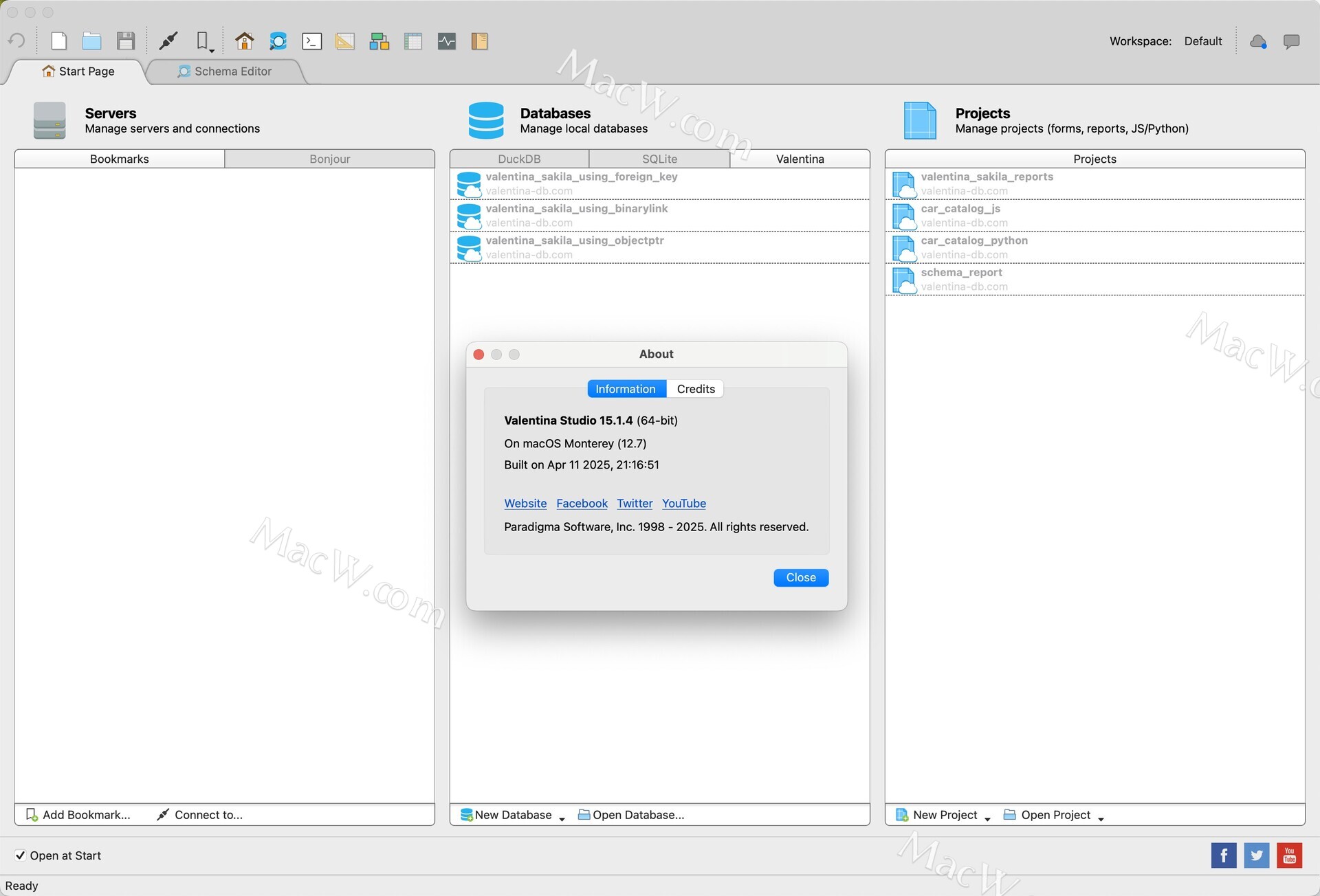This screenshot has height=896, width=1320.
Task: Select the Projects tab header
Action: [x=1095, y=159]
